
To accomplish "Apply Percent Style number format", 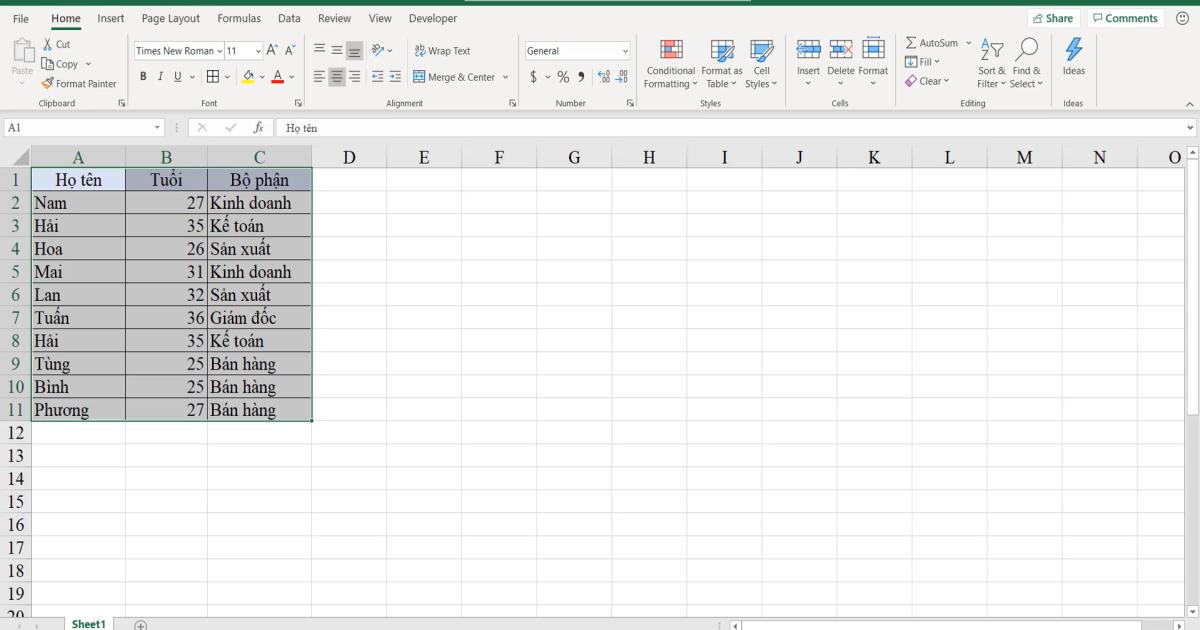I will (x=562, y=76).
